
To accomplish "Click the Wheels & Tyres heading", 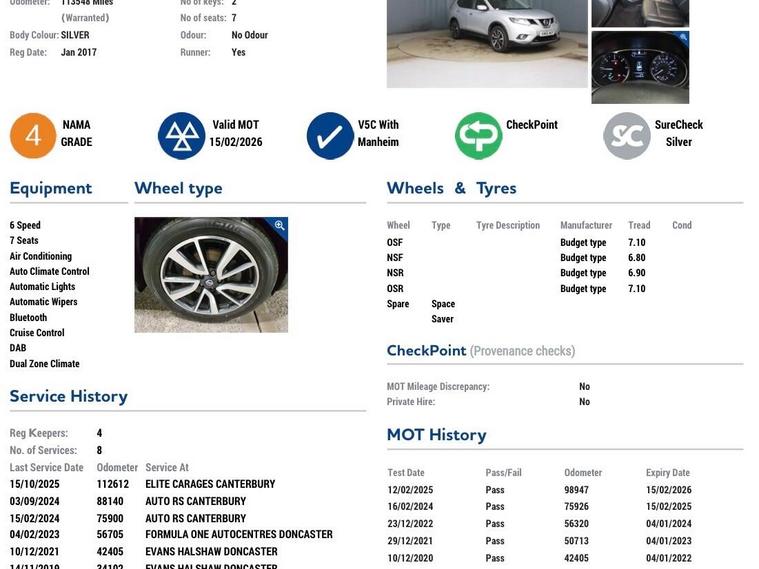I will tap(451, 188).
